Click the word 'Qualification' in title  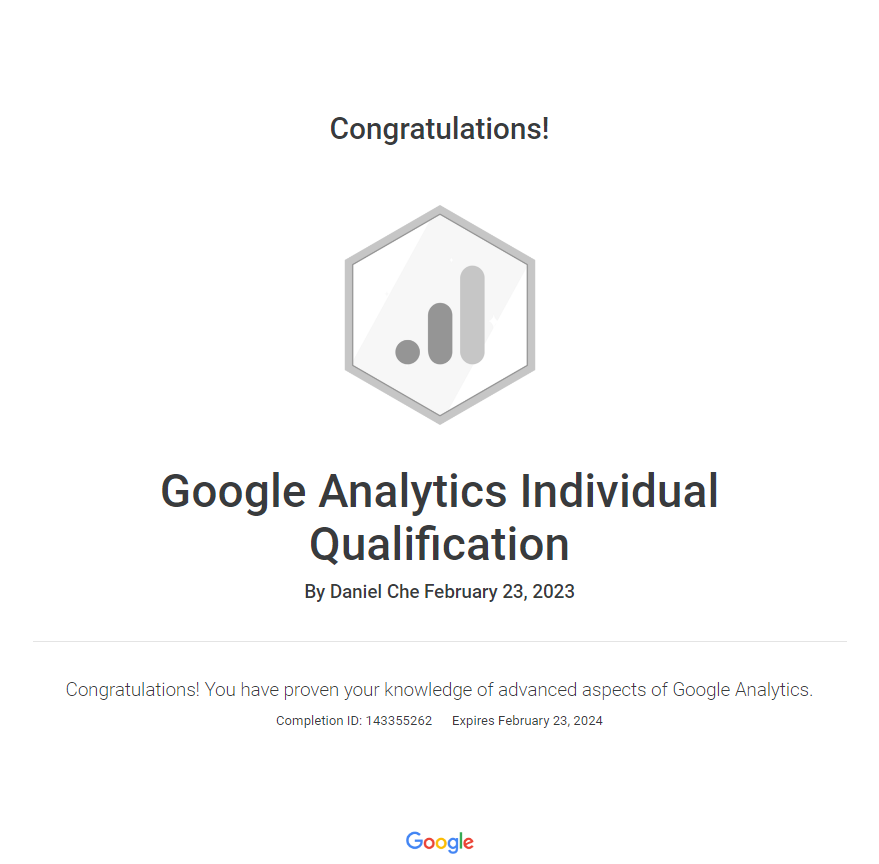(440, 545)
